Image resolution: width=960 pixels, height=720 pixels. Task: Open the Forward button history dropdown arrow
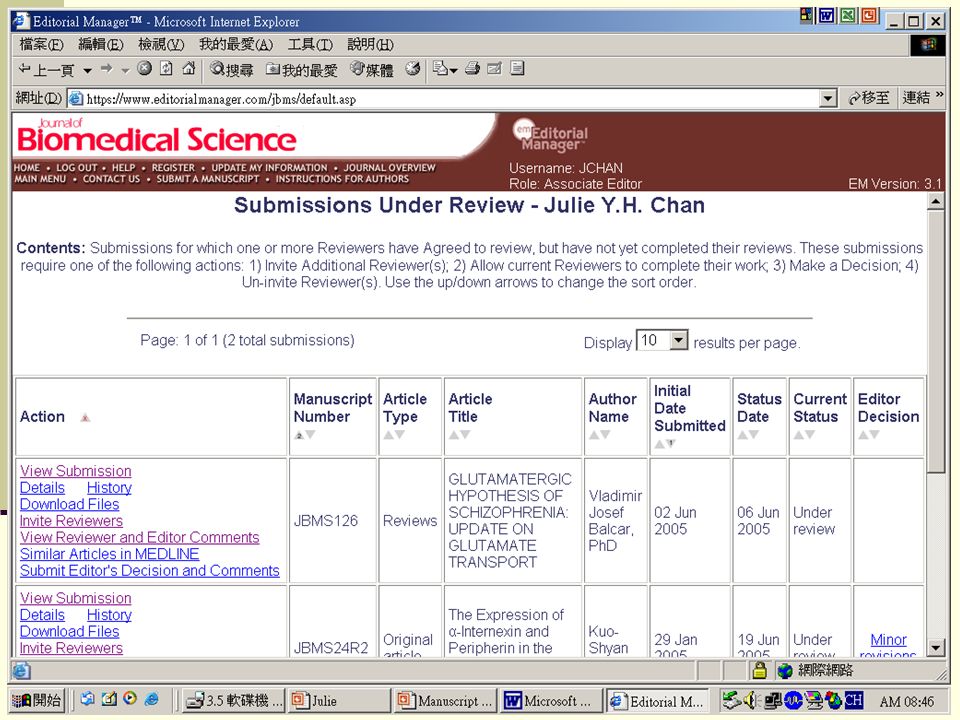(x=126, y=70)
